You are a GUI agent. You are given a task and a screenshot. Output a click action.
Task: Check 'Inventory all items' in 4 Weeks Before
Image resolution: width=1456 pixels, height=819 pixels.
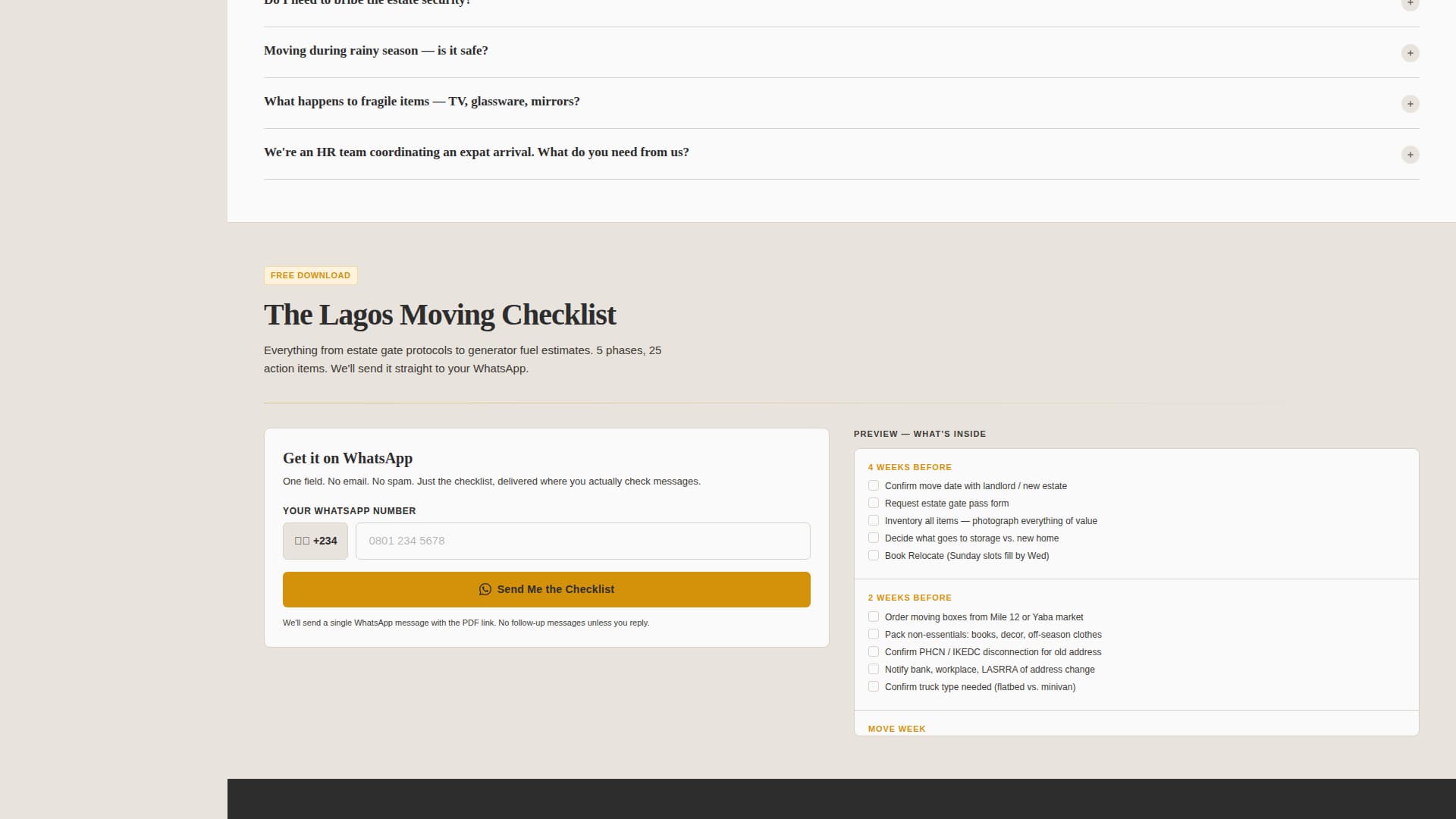point(874,520)
